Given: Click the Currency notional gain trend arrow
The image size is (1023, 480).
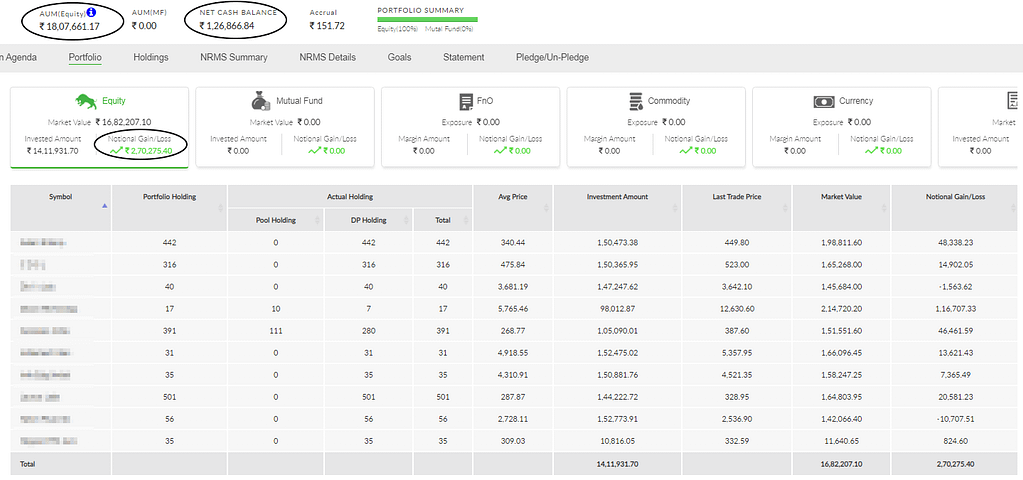Looking at the screenshot, I should [x=872, y=151].
